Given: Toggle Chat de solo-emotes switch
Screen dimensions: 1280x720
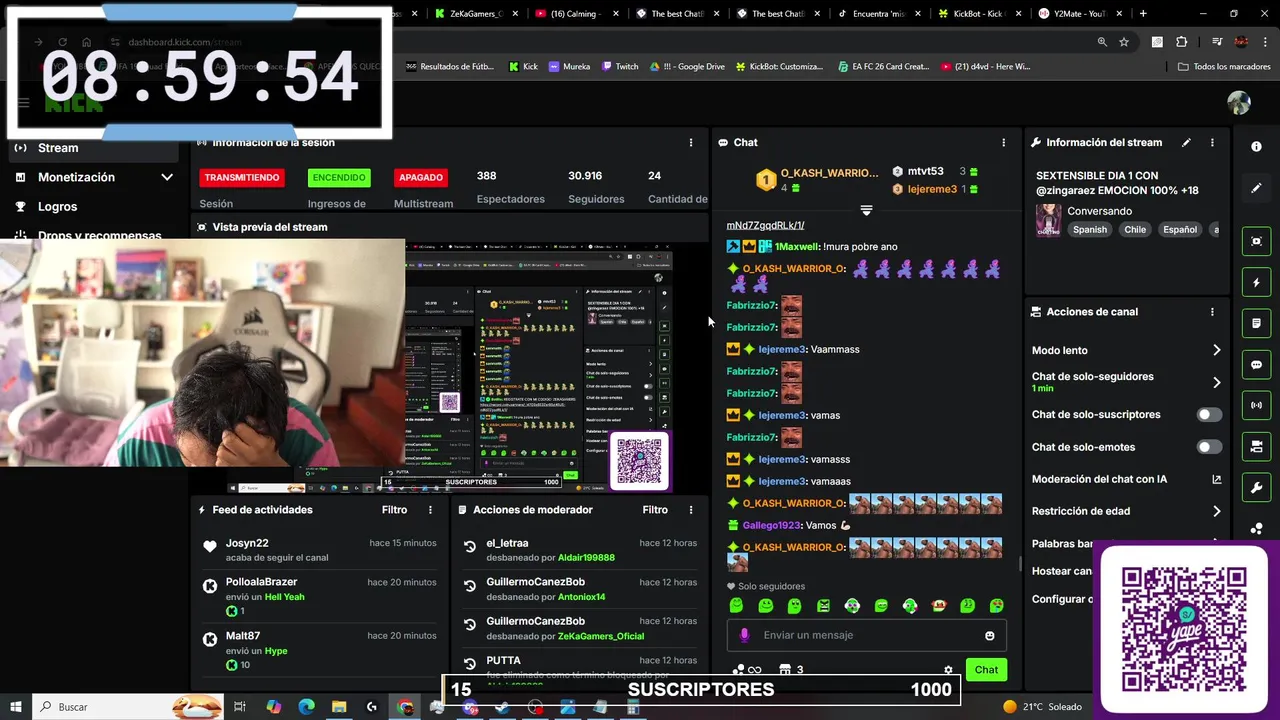Looking at the screenshot, I should [x=1209, y=447].
